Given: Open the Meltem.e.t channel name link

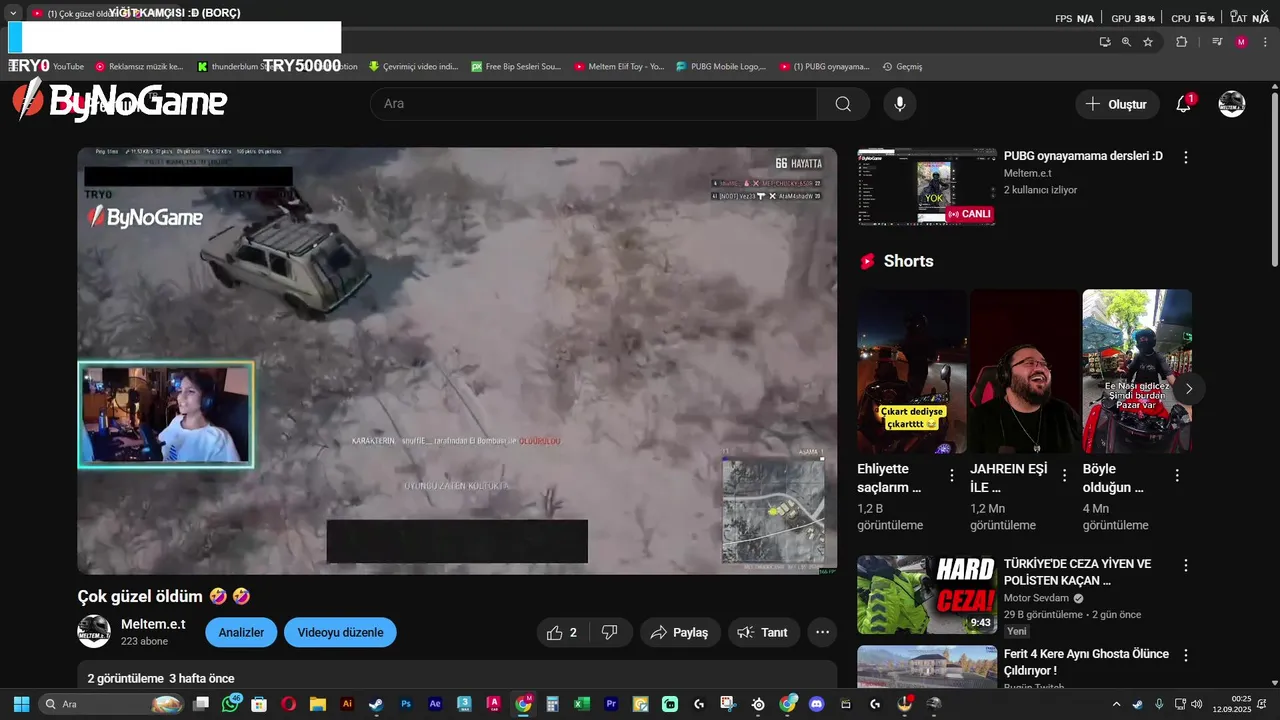Looking at the screenshot, I should pos(153,624).
